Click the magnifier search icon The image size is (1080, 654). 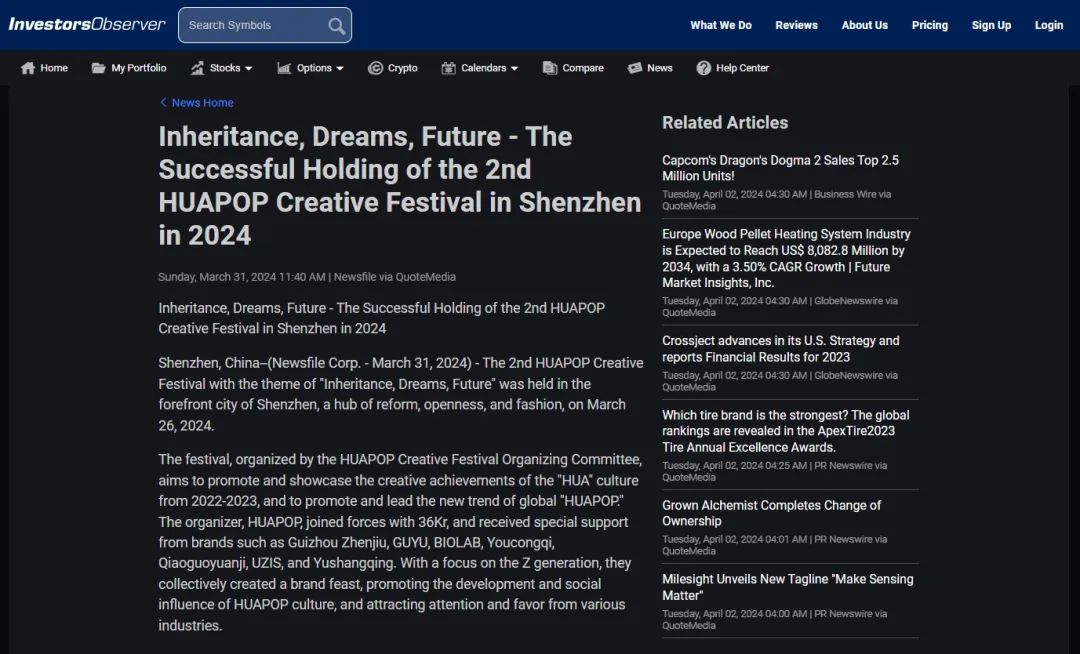336,26
